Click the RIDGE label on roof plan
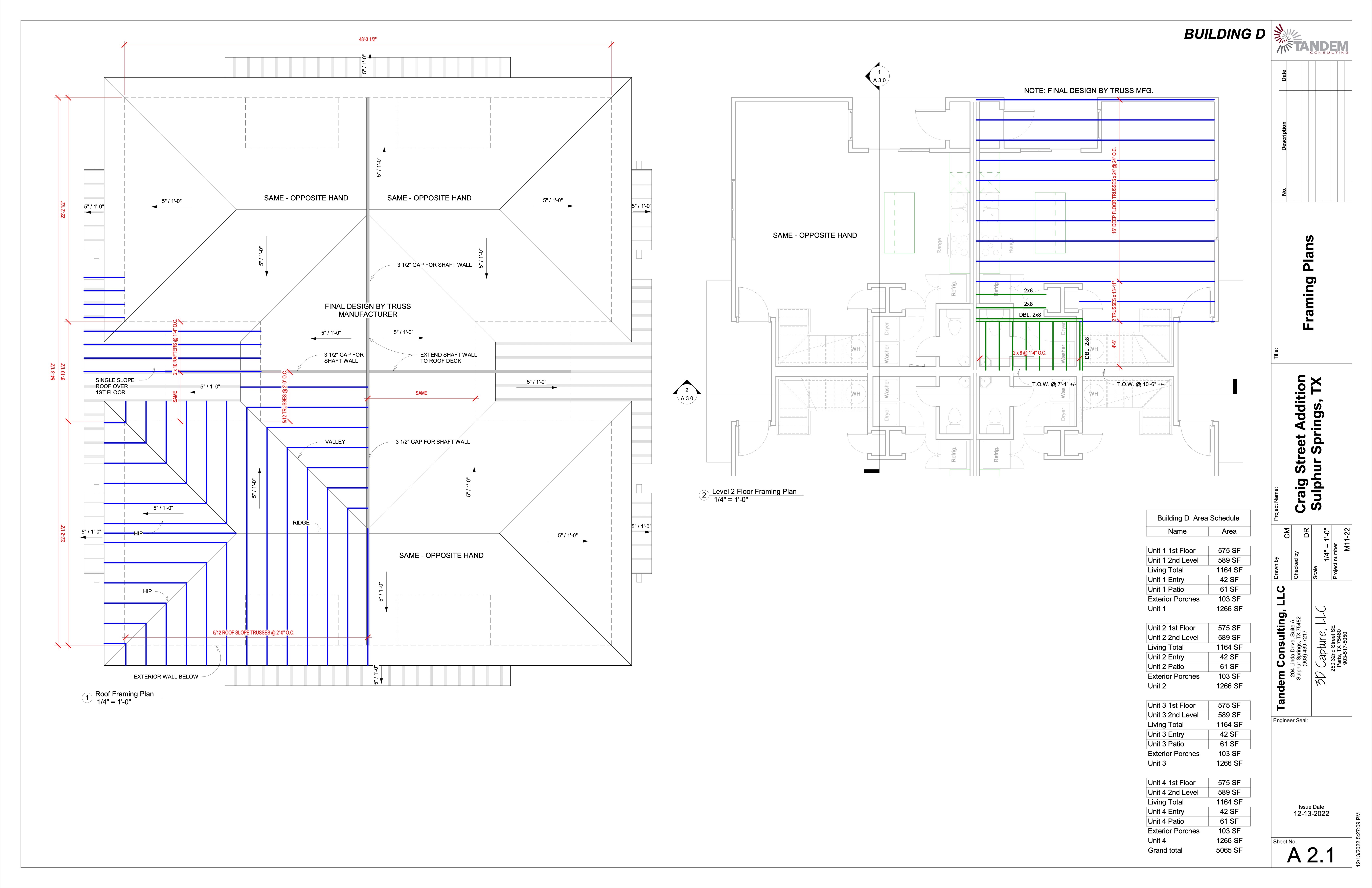The width and height of the screenshot is (1372, 888). [300, 523]
